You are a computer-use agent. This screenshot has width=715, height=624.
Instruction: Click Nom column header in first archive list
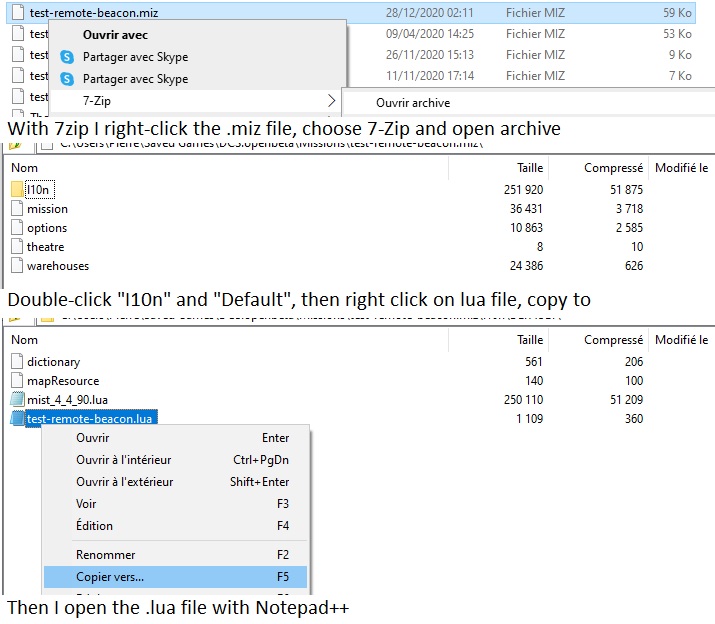25,168
